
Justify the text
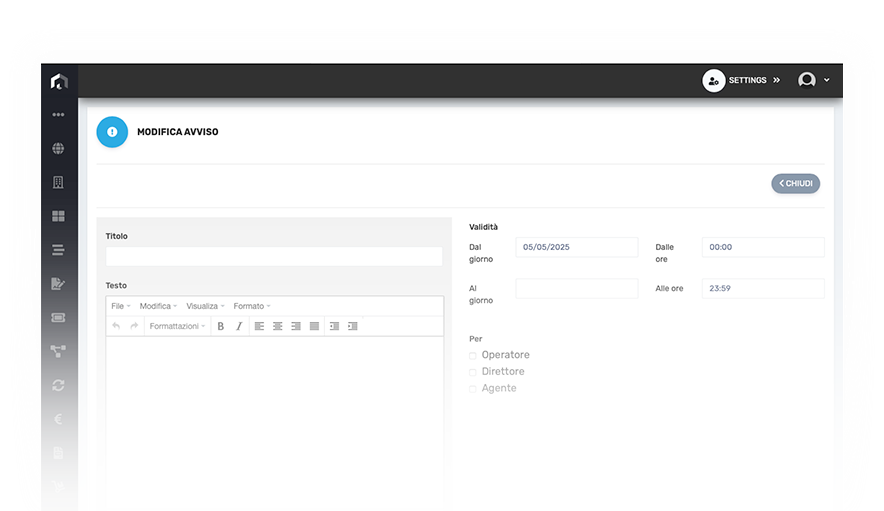click(x=315, y=326)
